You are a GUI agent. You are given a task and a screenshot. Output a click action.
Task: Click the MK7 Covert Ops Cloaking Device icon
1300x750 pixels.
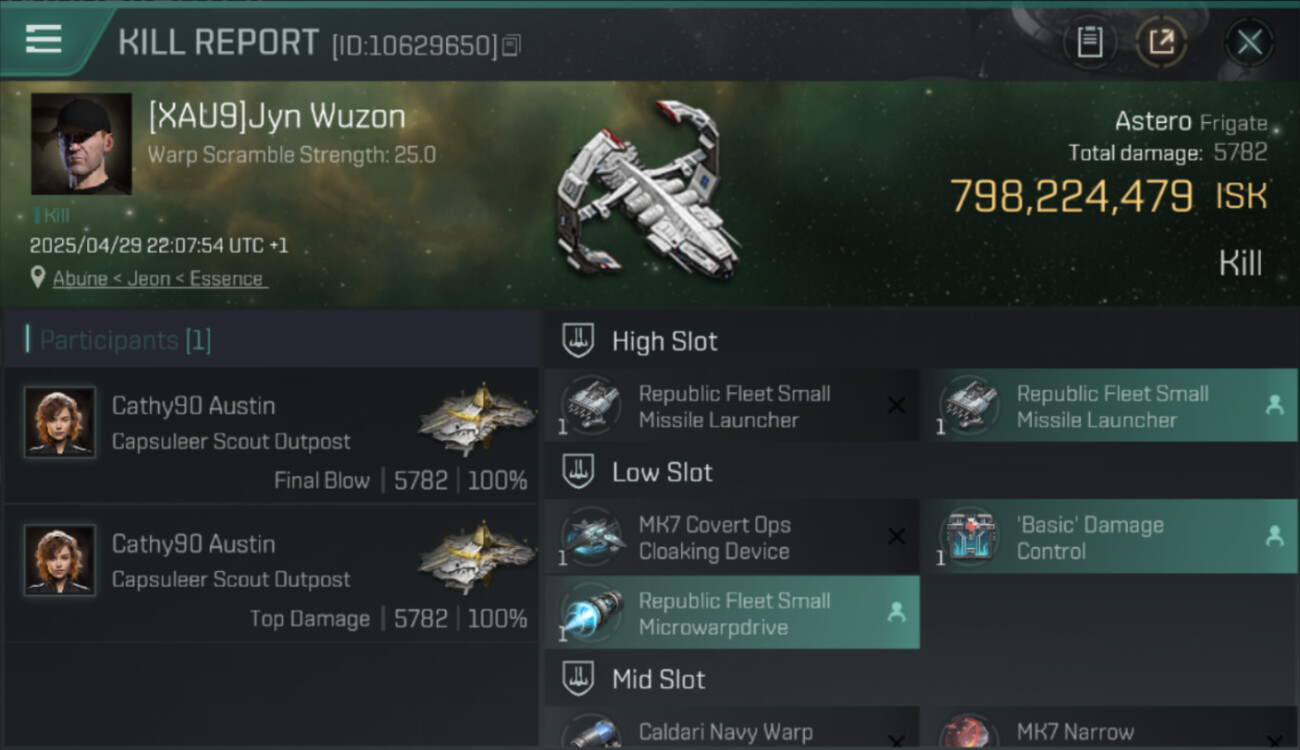click(x=592, y=537)
